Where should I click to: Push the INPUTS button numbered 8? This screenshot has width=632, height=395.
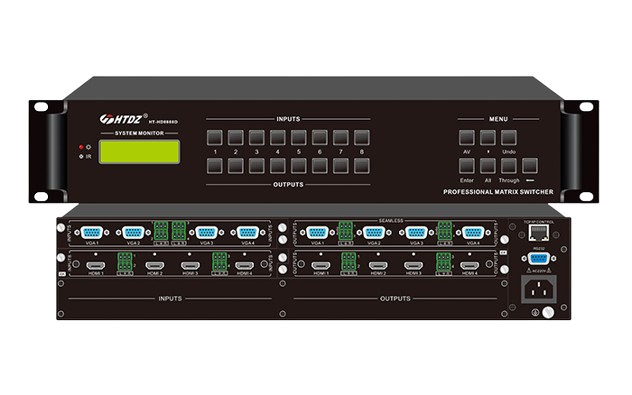362,138
